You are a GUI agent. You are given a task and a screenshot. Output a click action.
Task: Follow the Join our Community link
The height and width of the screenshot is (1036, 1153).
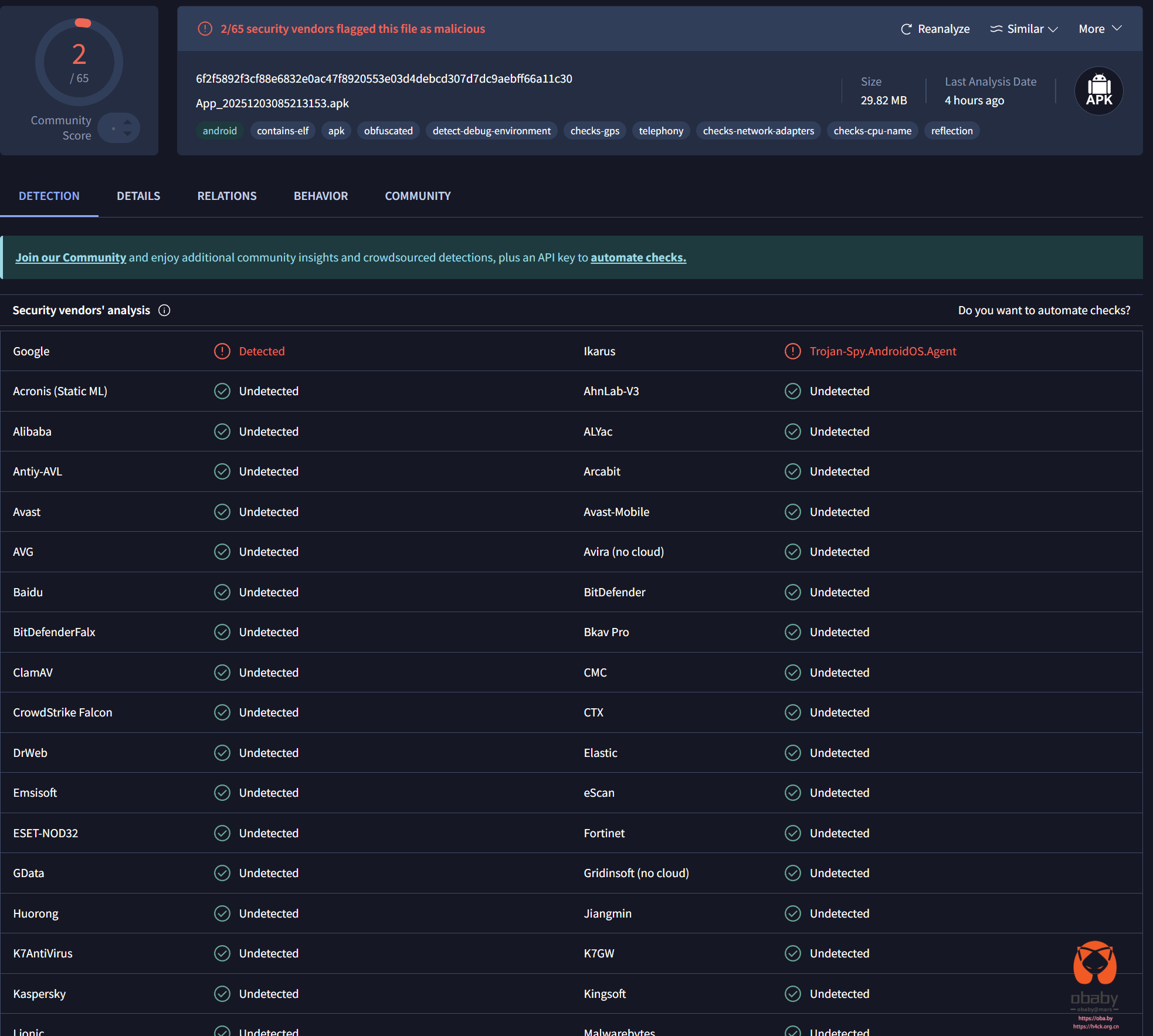pyautogui.click(x=70, y=257)
